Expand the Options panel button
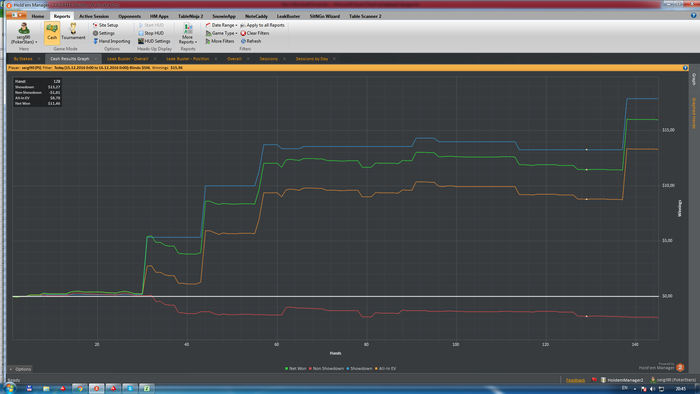This screenshot has height=394, width=700. (20, 369)
